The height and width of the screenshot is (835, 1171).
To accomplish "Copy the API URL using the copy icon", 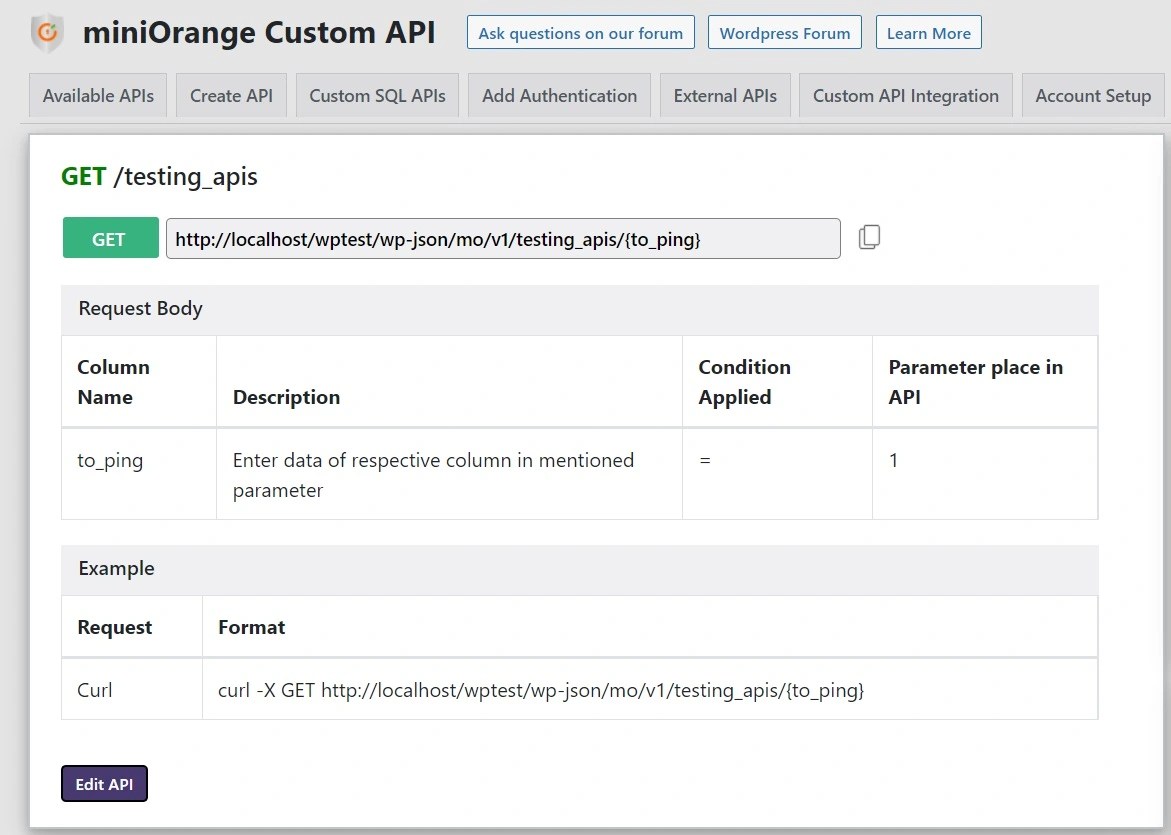I will click(869, 237).
